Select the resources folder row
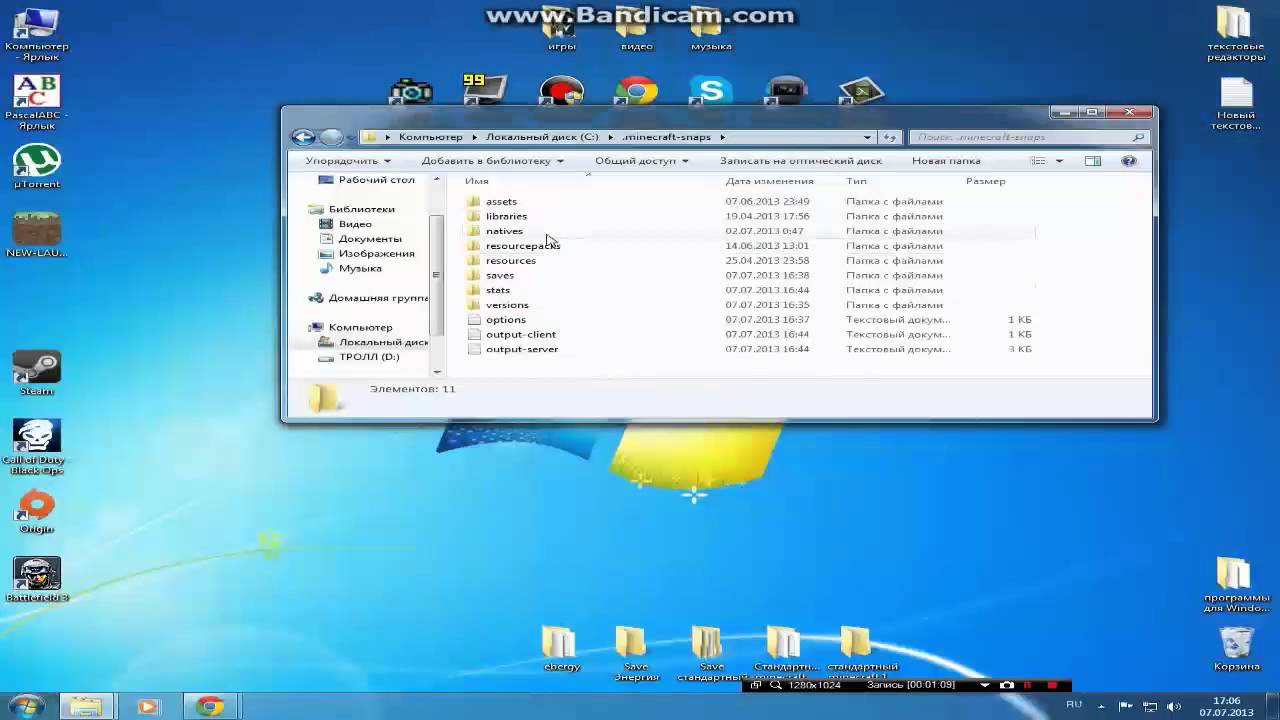This screenshot has width=1280, height=720. click(x=750, y=260)
